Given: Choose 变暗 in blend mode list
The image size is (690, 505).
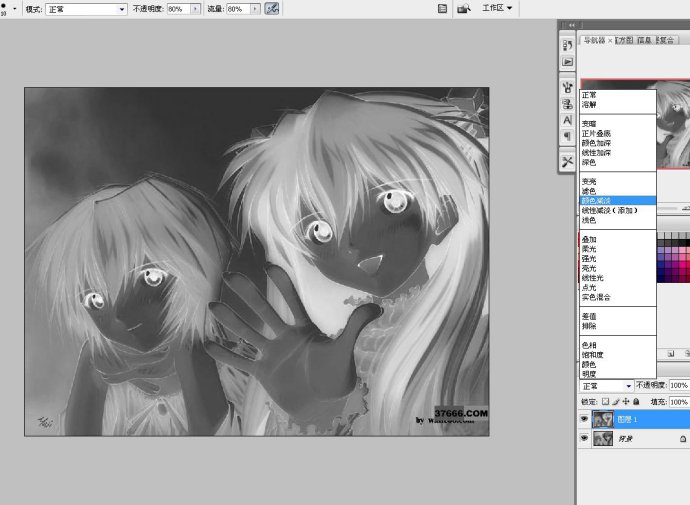Looking at the screenshot, I should point(617,124).
